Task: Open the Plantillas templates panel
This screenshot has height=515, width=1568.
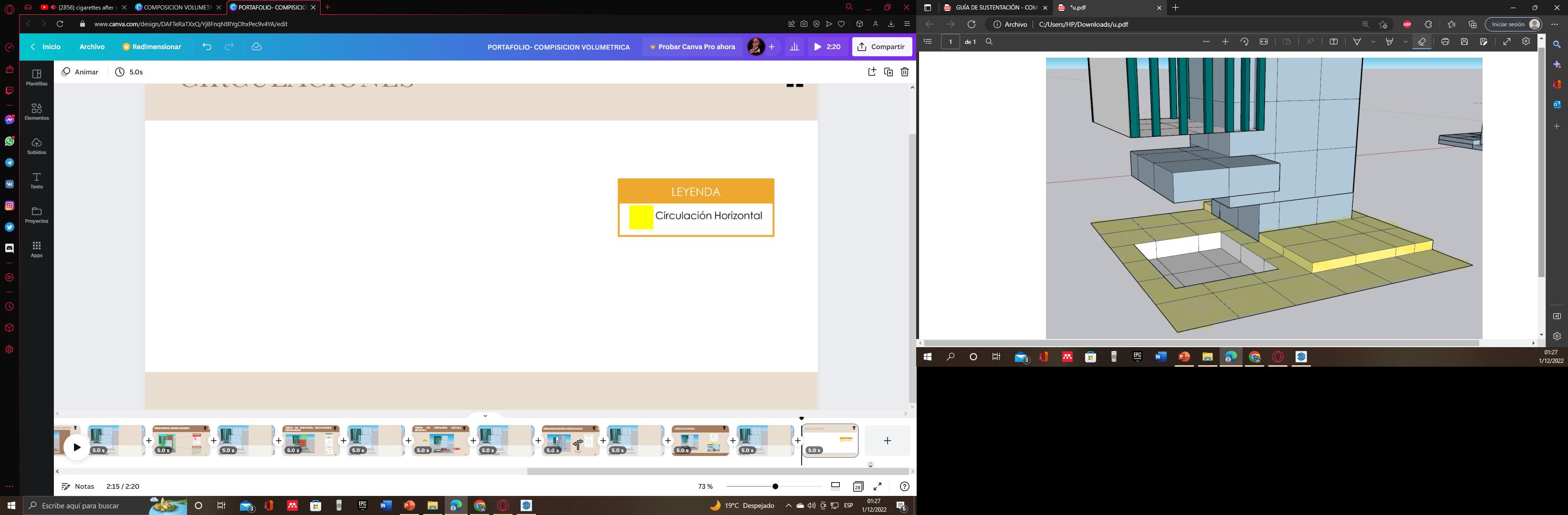Action: [x=37, y=77]
